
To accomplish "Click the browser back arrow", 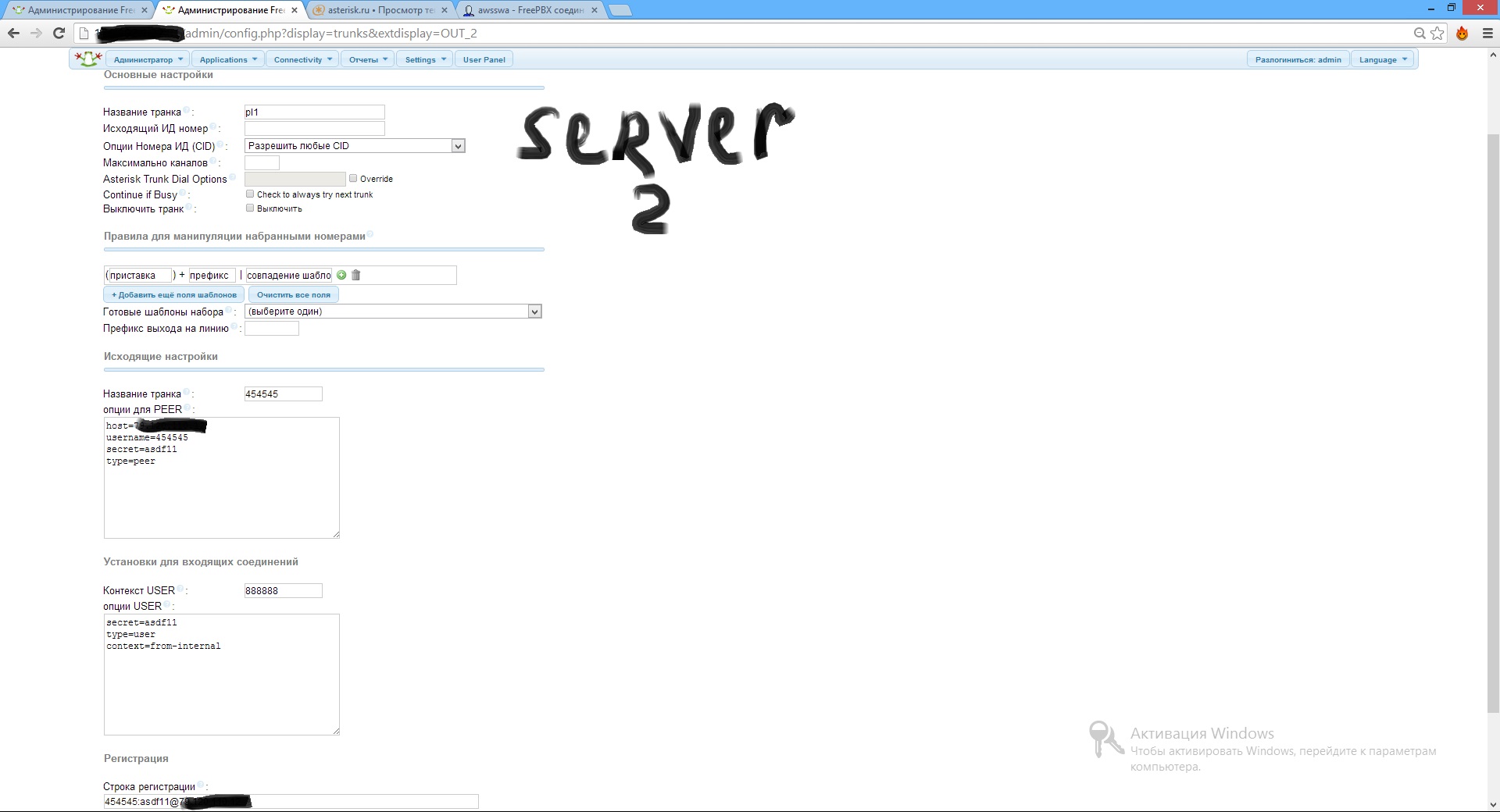I will coord(13,33).
